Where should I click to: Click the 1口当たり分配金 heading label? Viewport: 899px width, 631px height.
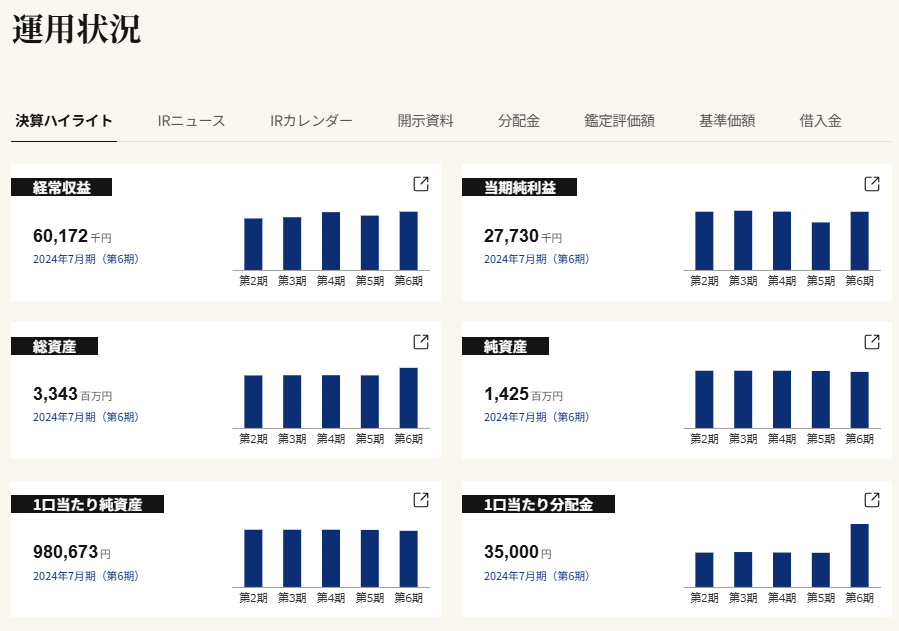538,504
